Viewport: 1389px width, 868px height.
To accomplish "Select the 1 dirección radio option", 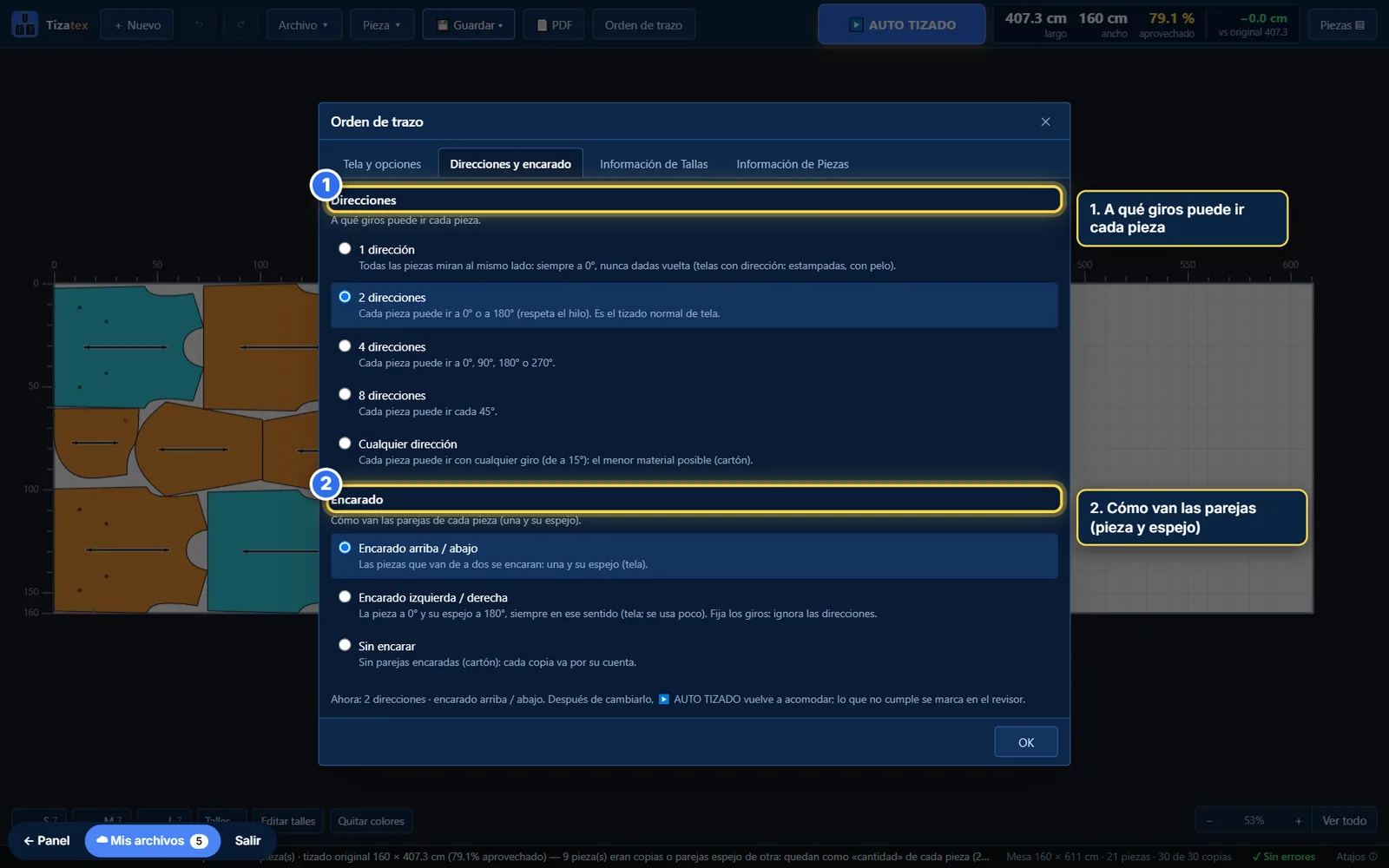I will pyautogui.click(x=345, y=249).
